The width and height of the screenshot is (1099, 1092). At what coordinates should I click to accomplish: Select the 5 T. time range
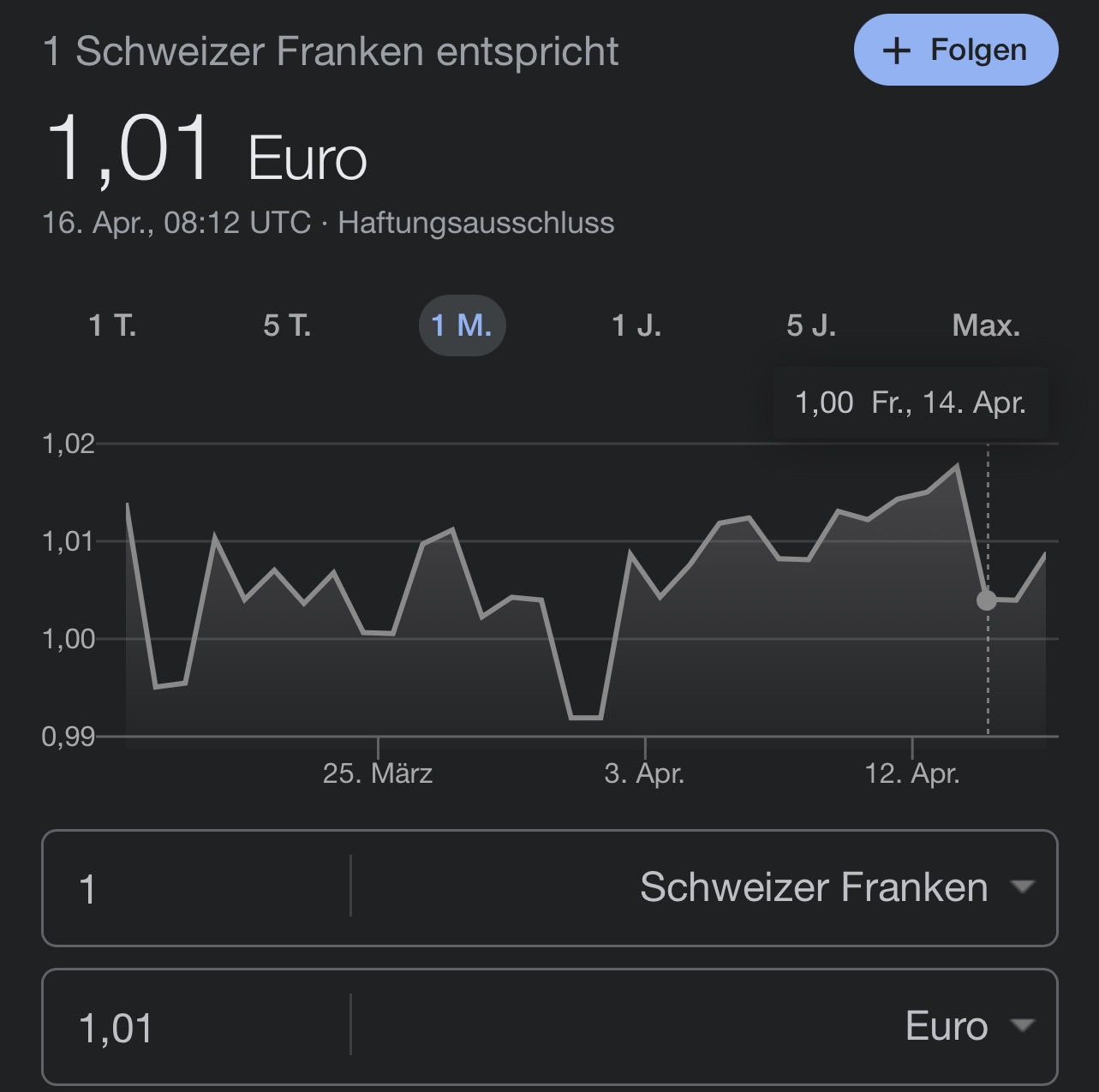point(288,325)
